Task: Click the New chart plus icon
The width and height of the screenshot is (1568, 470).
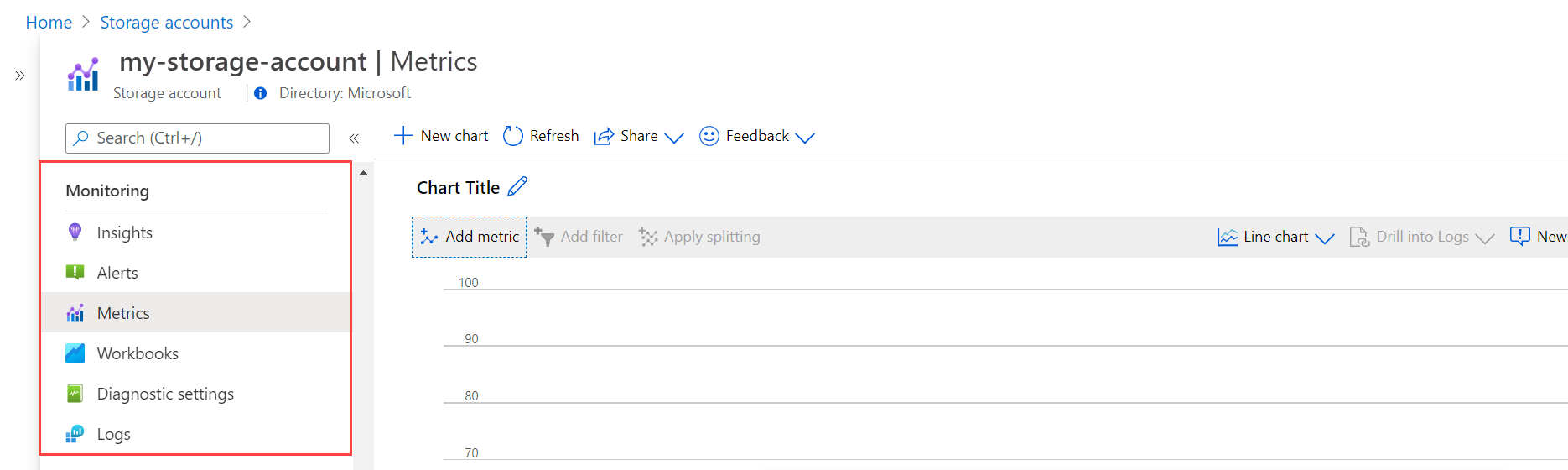Action: [x=403, y=136]
